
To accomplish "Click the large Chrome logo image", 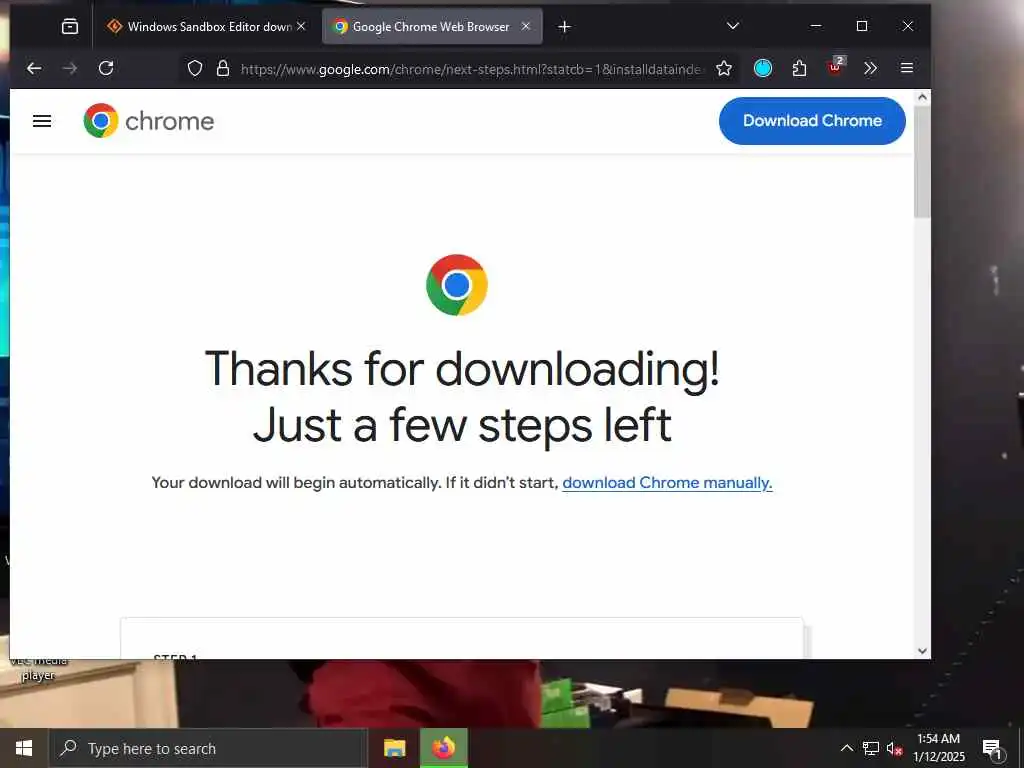I will pyautogui.click(x=456, y=285).
